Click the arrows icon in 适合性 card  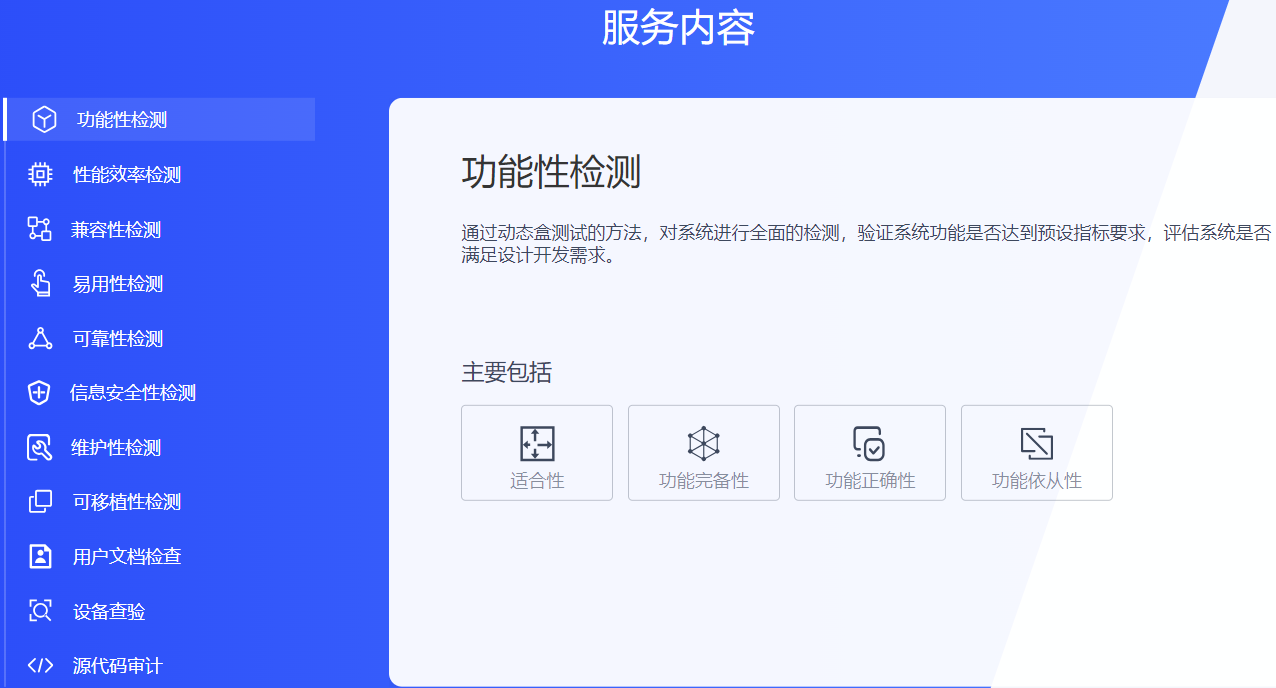point(537,443)
